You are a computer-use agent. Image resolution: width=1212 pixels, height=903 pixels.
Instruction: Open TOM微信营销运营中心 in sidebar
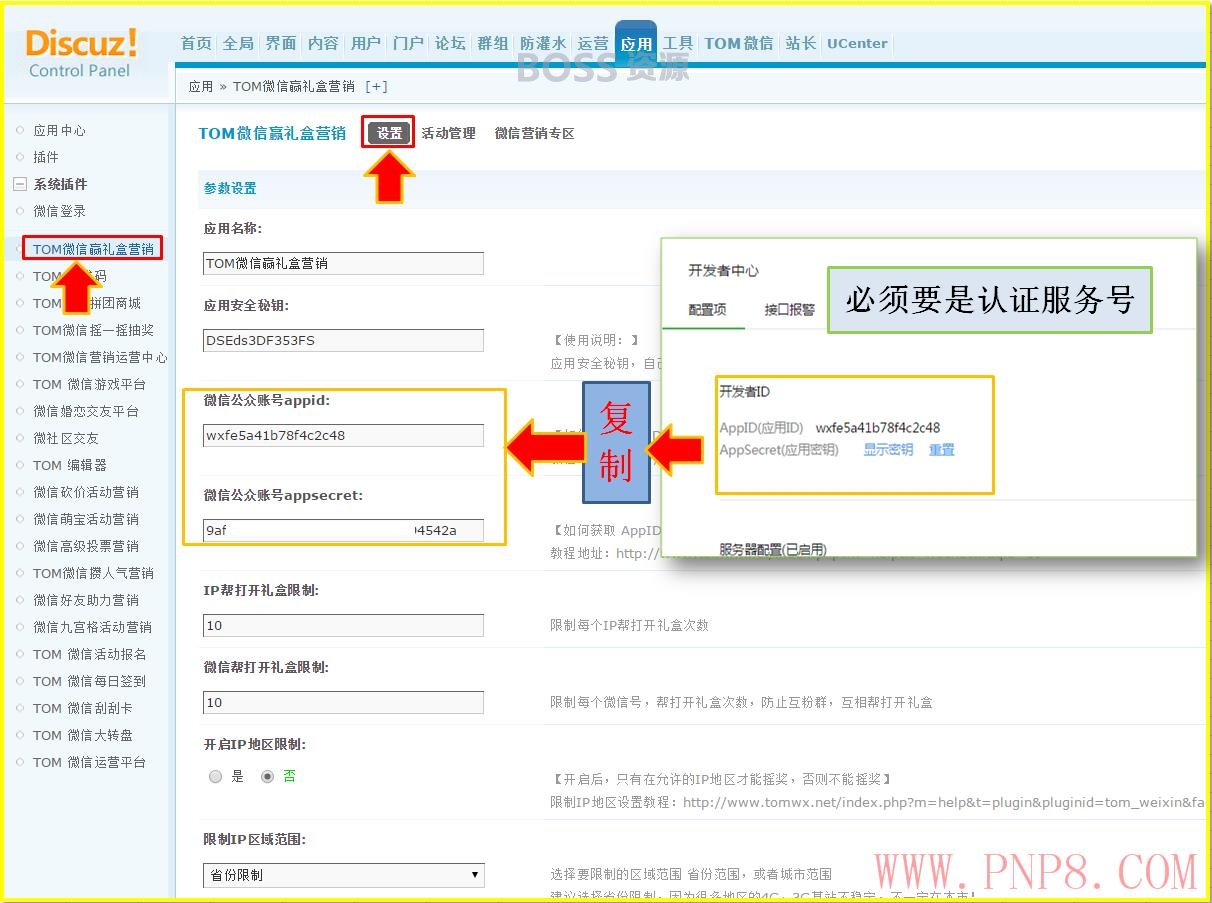100,357
